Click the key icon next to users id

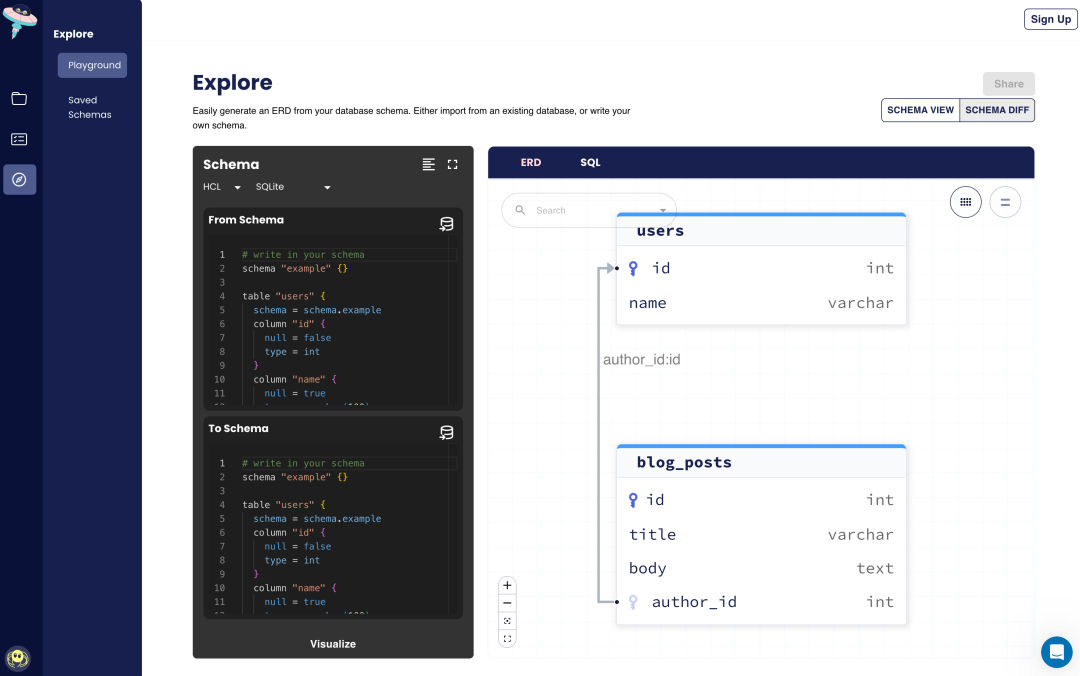click(x=633, y=268)
